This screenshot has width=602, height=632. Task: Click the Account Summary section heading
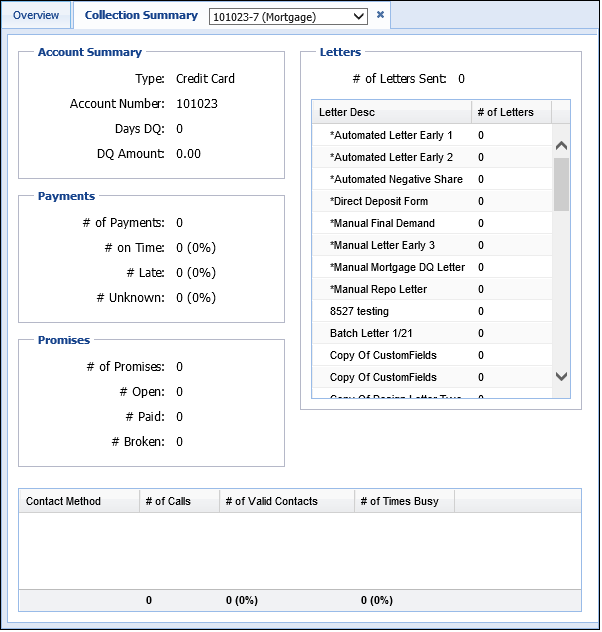[90, 52]
